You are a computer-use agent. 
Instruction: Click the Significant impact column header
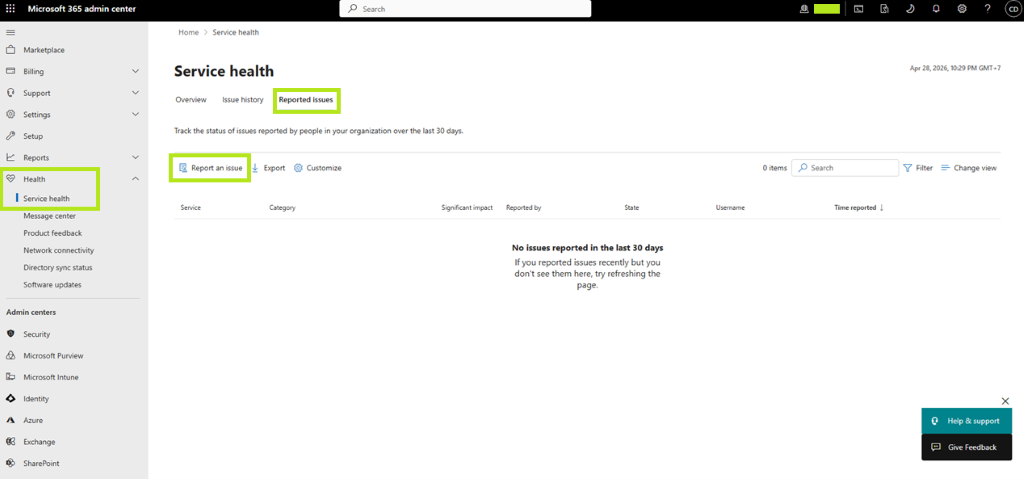point(467,208)
